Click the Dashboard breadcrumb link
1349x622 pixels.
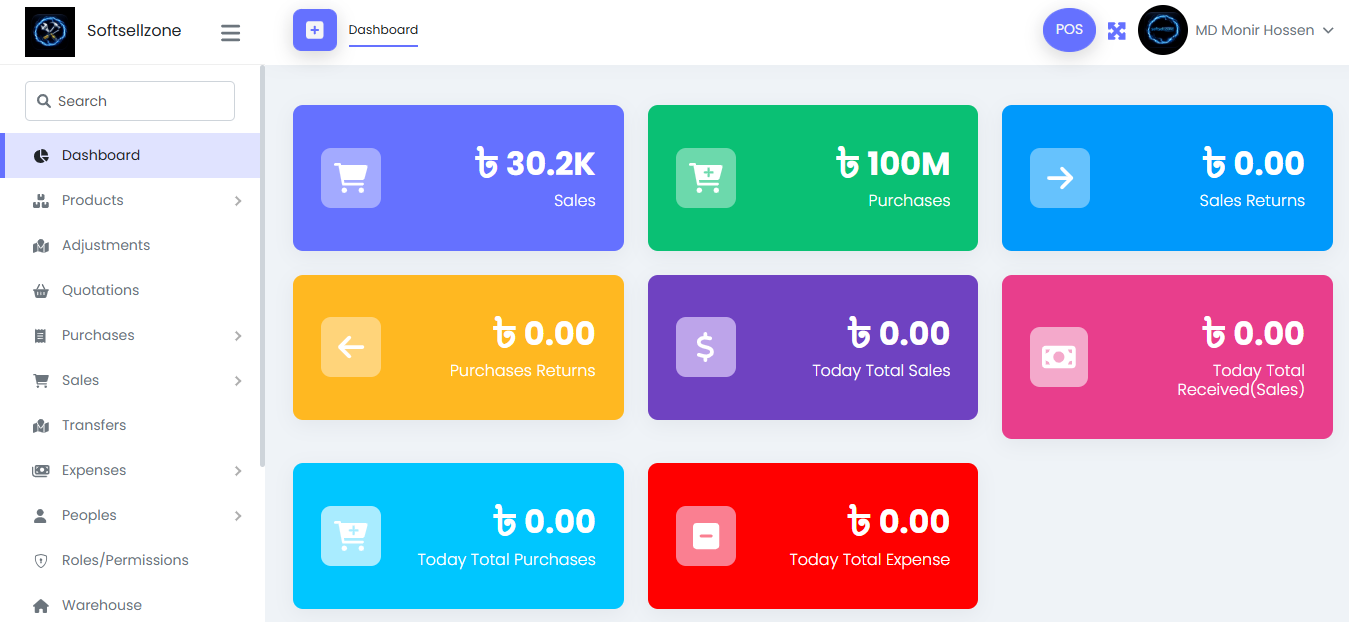coord(383,30)
